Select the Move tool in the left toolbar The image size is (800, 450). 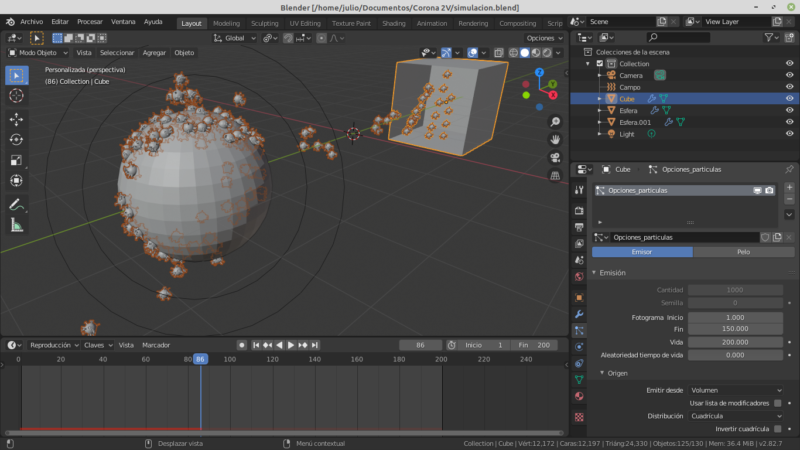click(16, 119)
